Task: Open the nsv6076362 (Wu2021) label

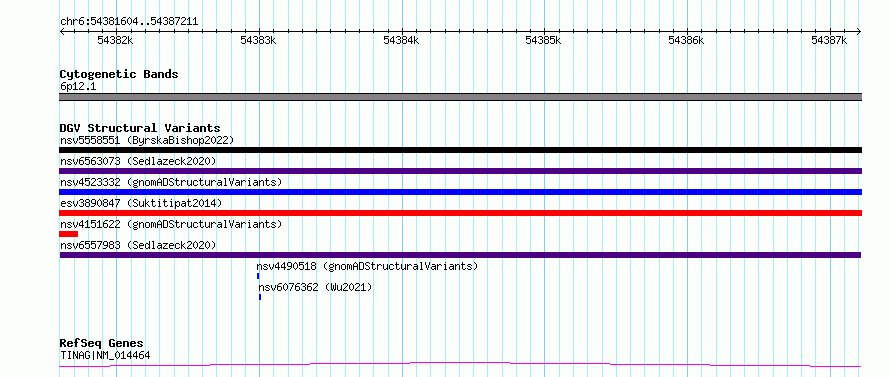Action: [x=316, y=287]
